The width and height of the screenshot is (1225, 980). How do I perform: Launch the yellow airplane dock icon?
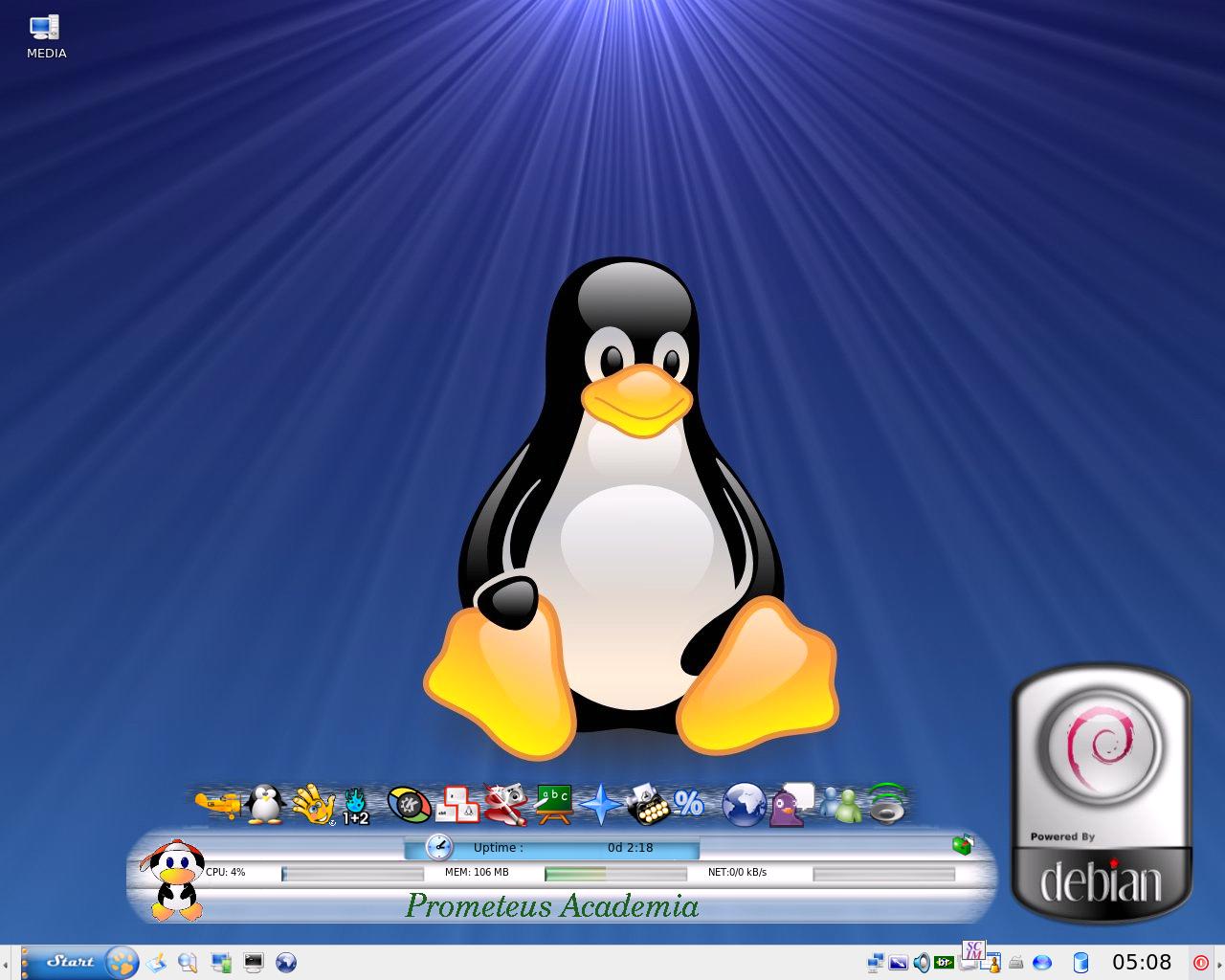click(x=218, y=805)
